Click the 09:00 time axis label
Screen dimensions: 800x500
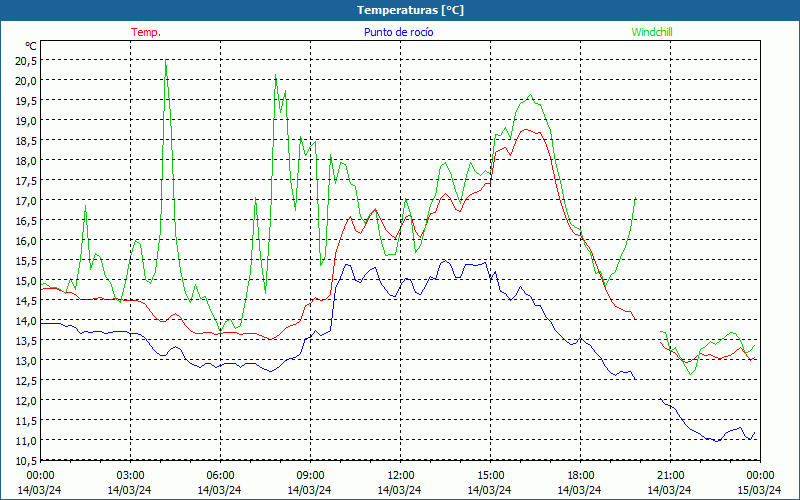[310, 475]
